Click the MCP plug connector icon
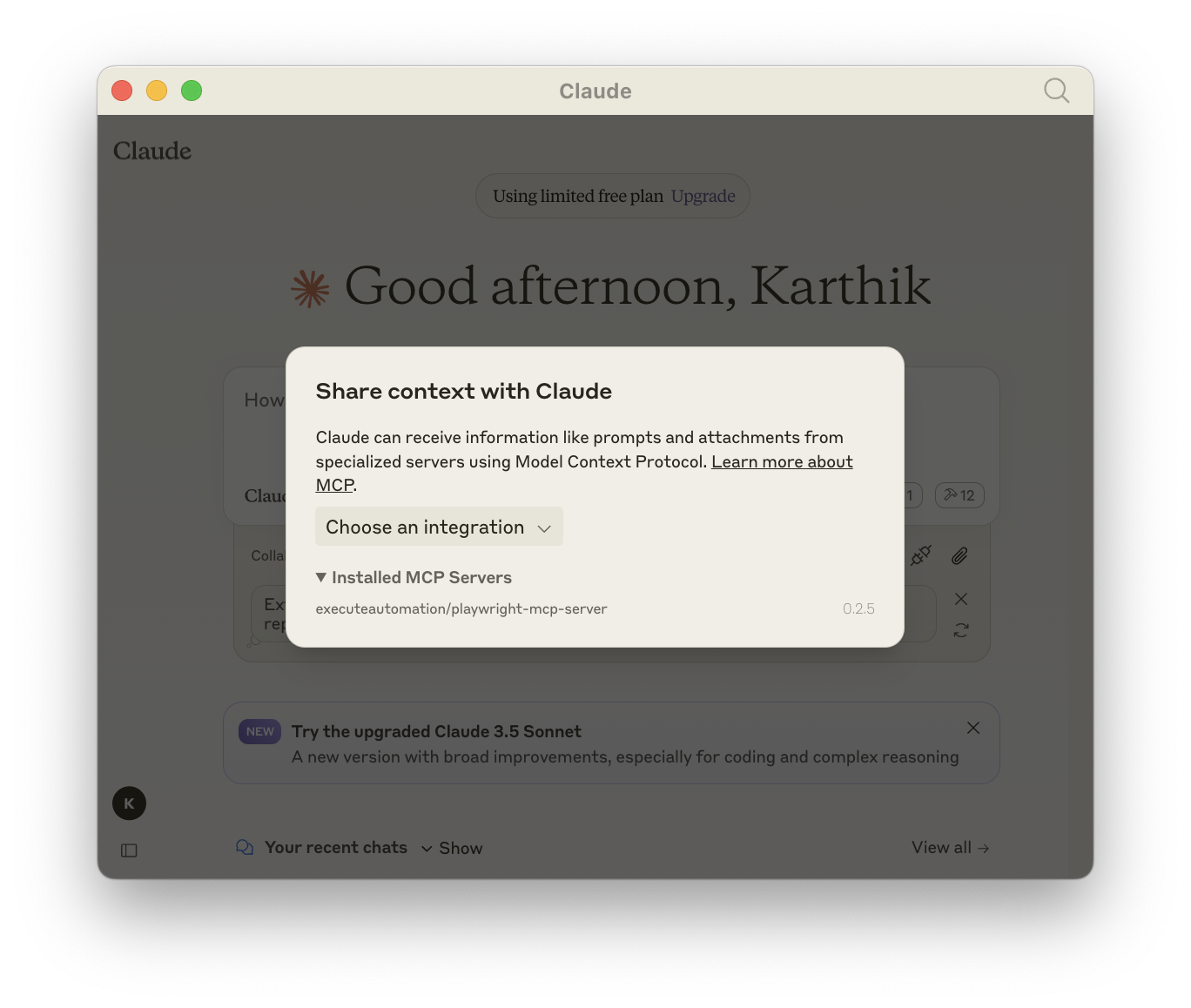Screen dimensions: 1191x1008 tap(920, 555)
